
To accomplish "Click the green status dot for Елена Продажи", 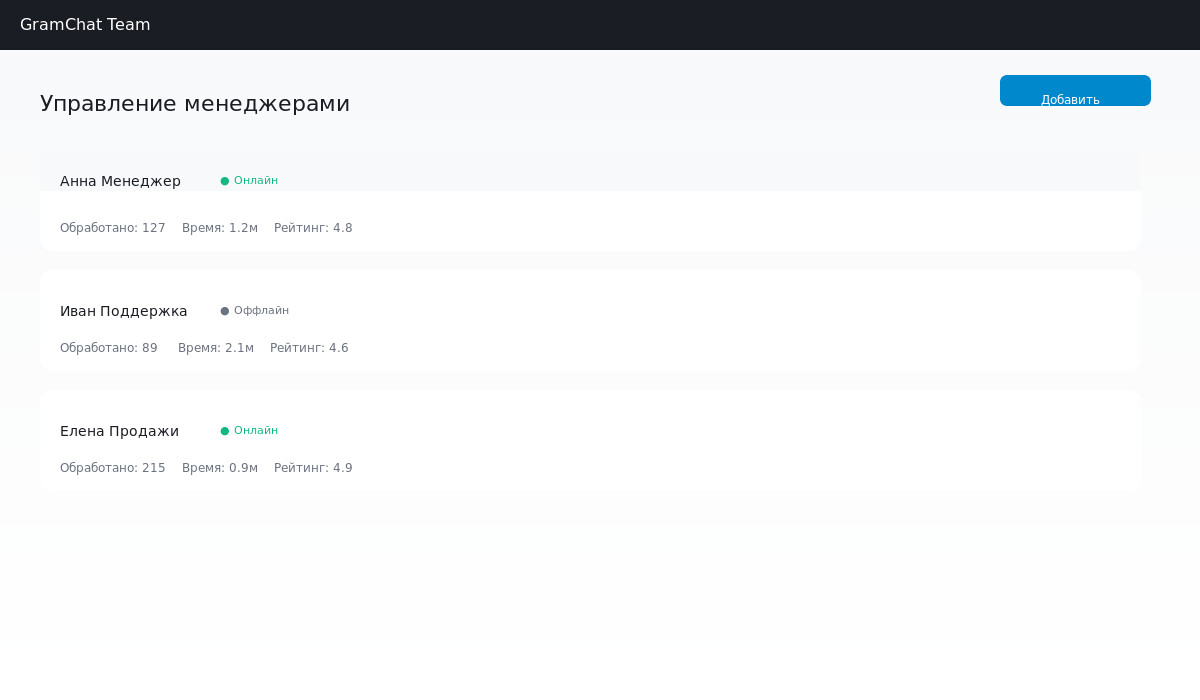I will click(225, 431).
